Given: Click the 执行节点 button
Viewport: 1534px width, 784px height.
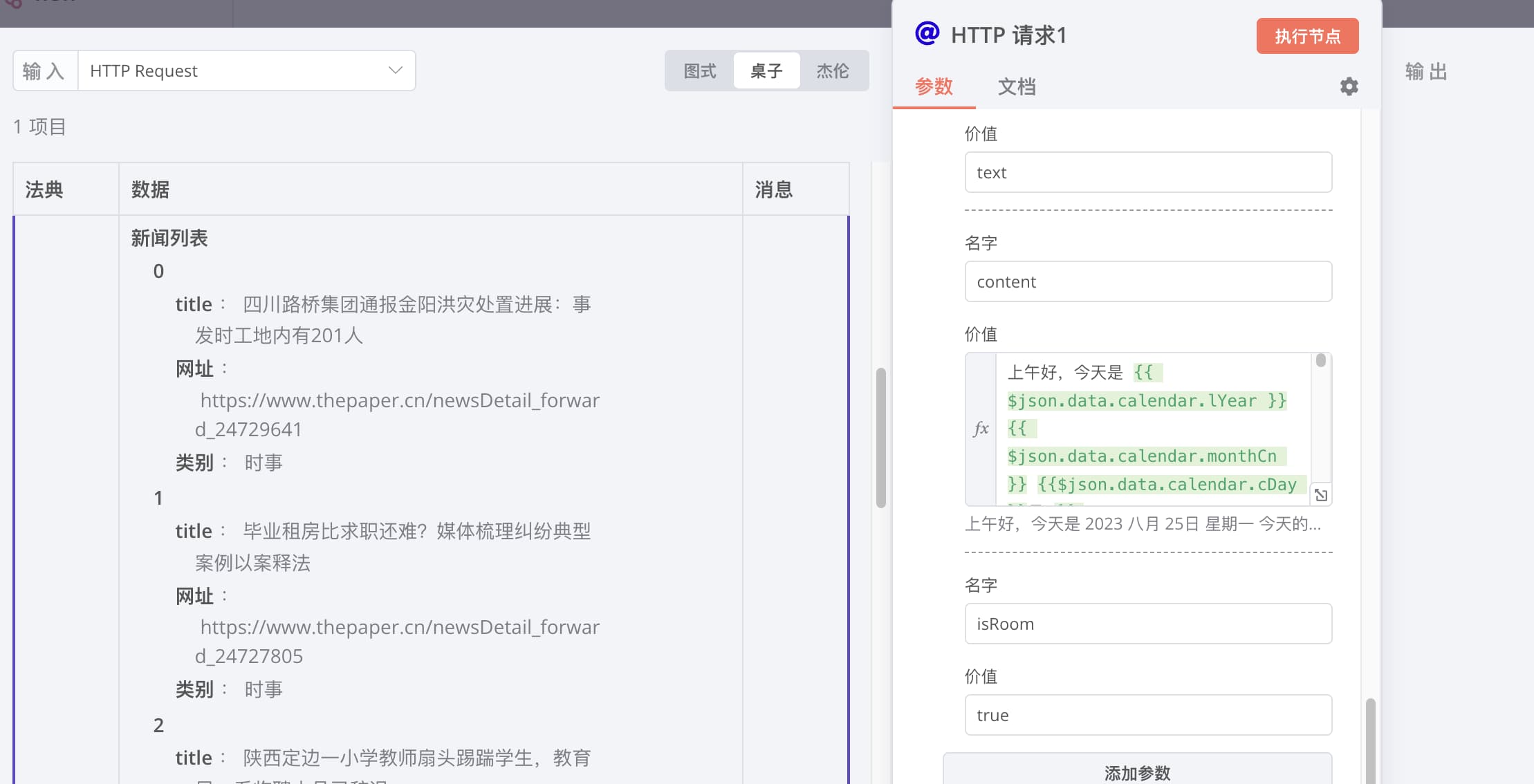Looking at the screenshot, I should tap(1307, 36).
